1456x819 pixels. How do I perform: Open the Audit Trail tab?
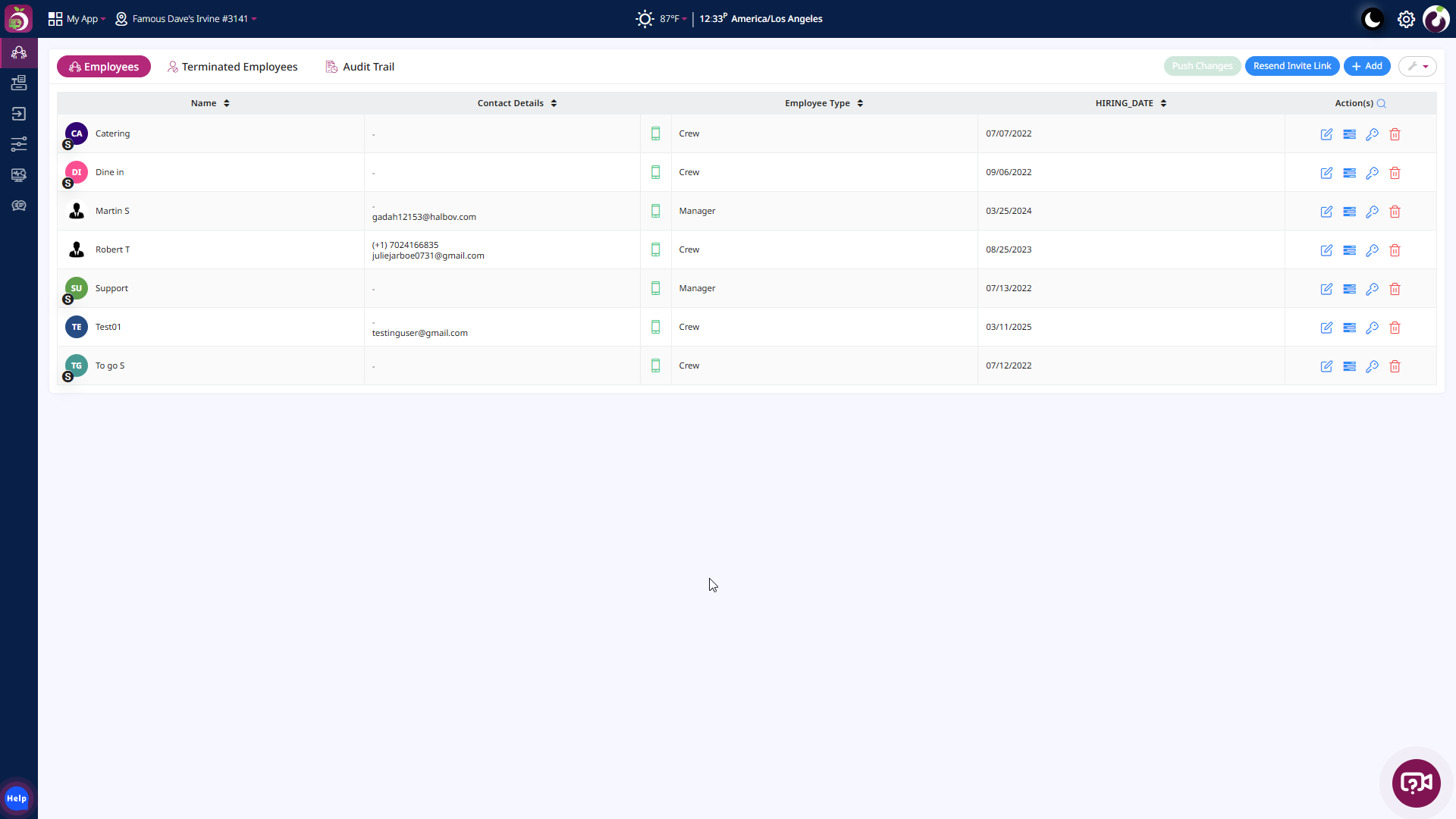[359, 67]
